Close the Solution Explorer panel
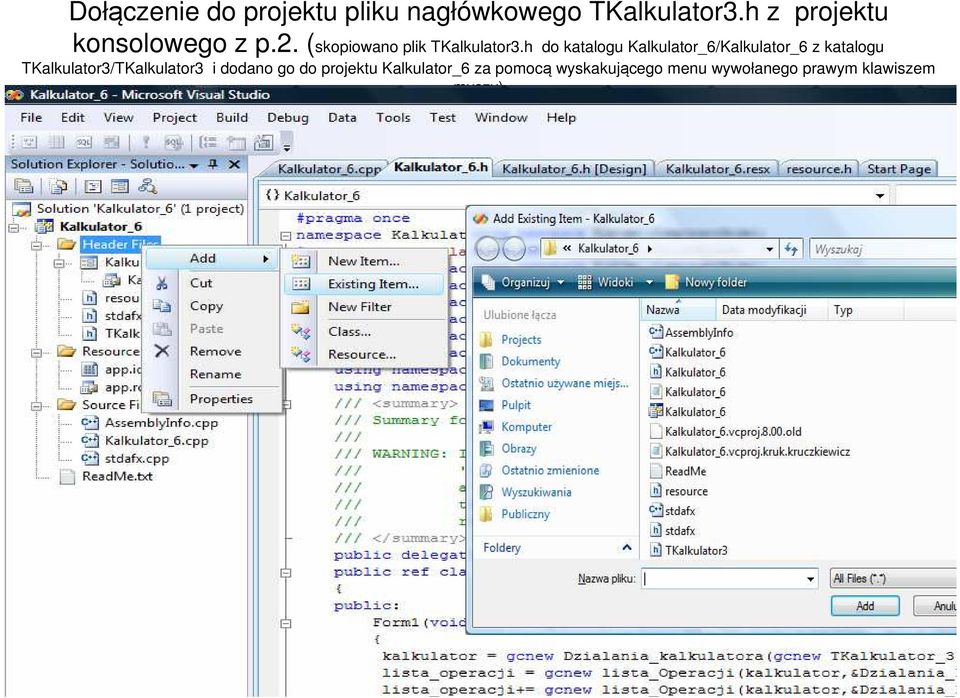 pyautogui.click(x=234, y=165)
